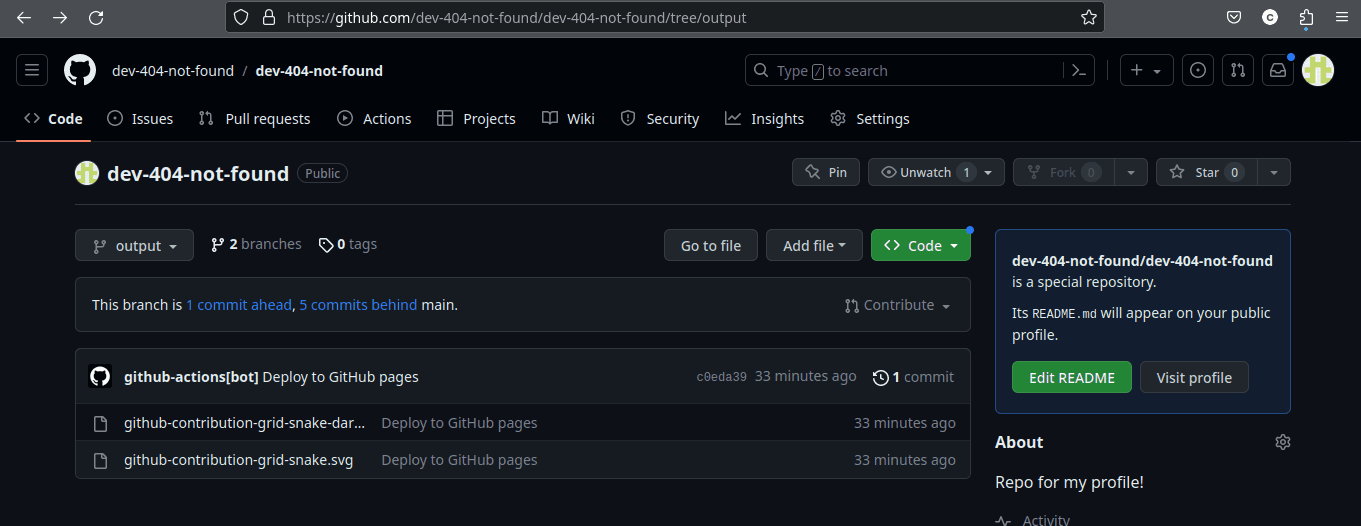Open the command palette icon in search
Viewport: 1361px width, 526px height.
coord(1078,71)
